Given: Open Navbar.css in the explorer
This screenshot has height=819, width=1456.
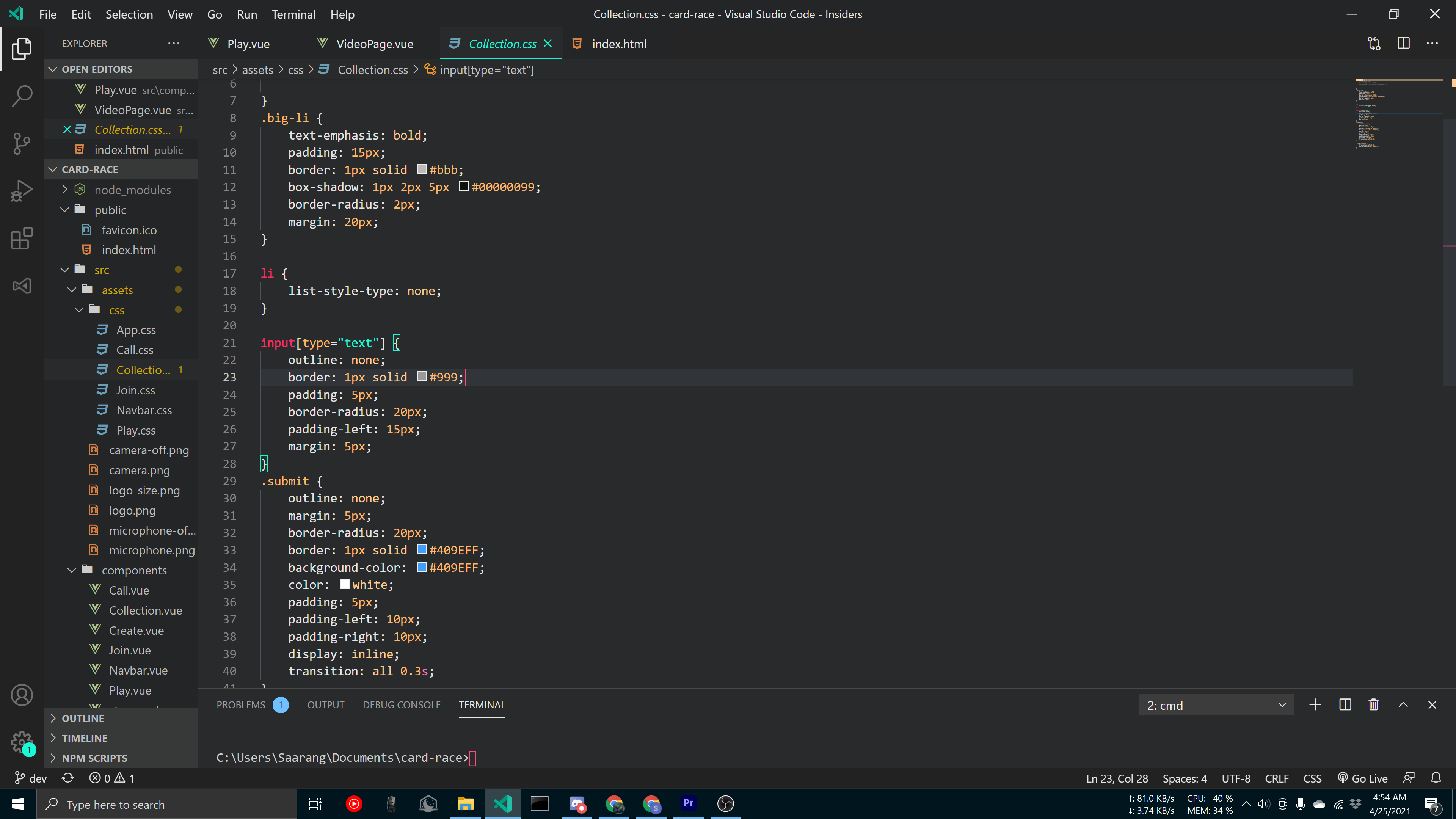Looking at the screenshot, I should click(144, 410).
